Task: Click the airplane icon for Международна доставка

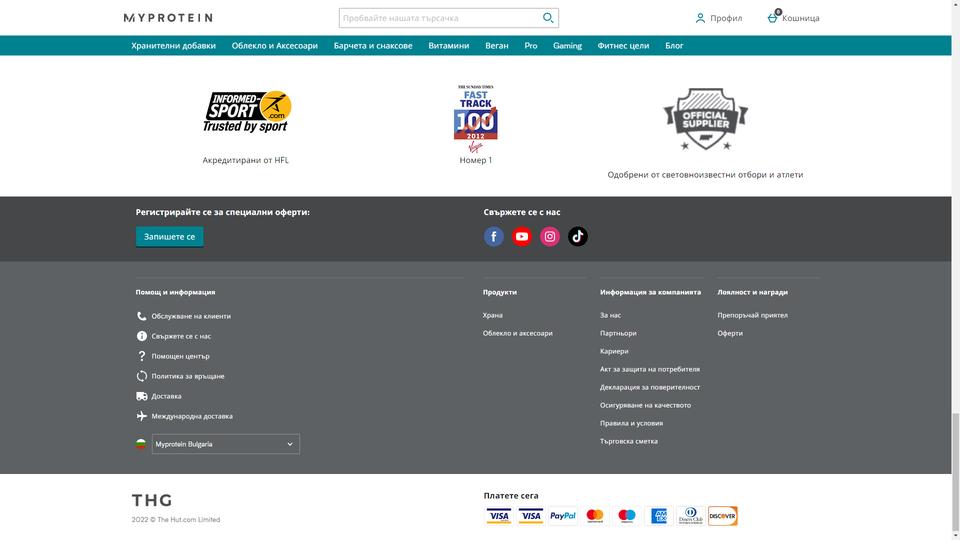Action: pos(141,416)
